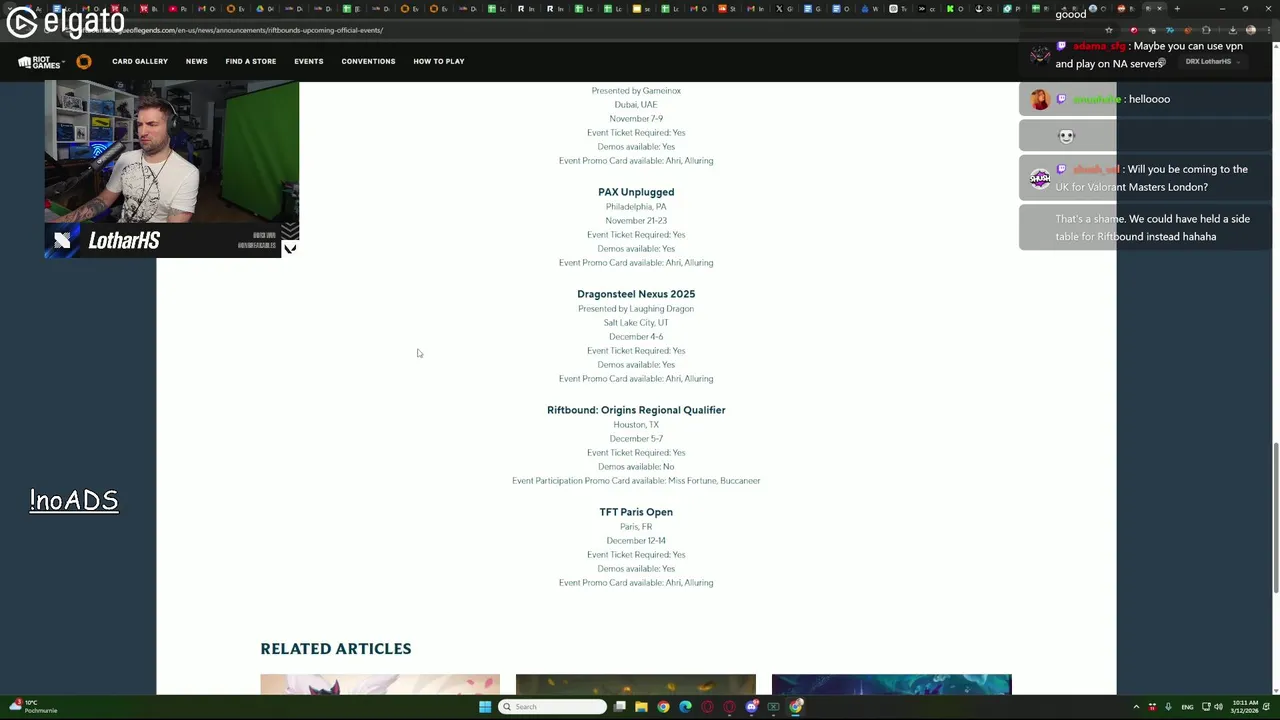Open the ENG language switcher

click(x=1187, y=707)
